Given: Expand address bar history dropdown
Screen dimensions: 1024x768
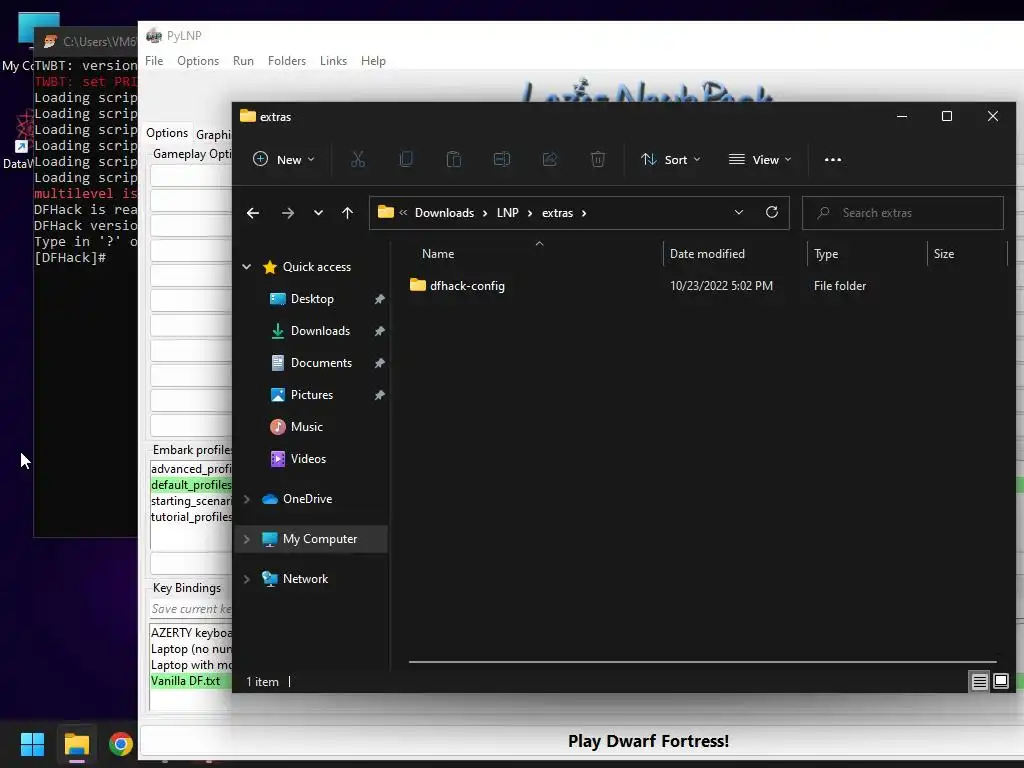Looking at the screenshot, I should 739,212.
